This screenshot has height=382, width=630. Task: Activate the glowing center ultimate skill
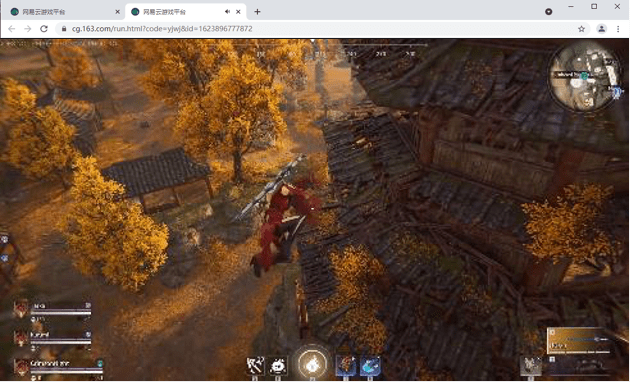point(312,363)
